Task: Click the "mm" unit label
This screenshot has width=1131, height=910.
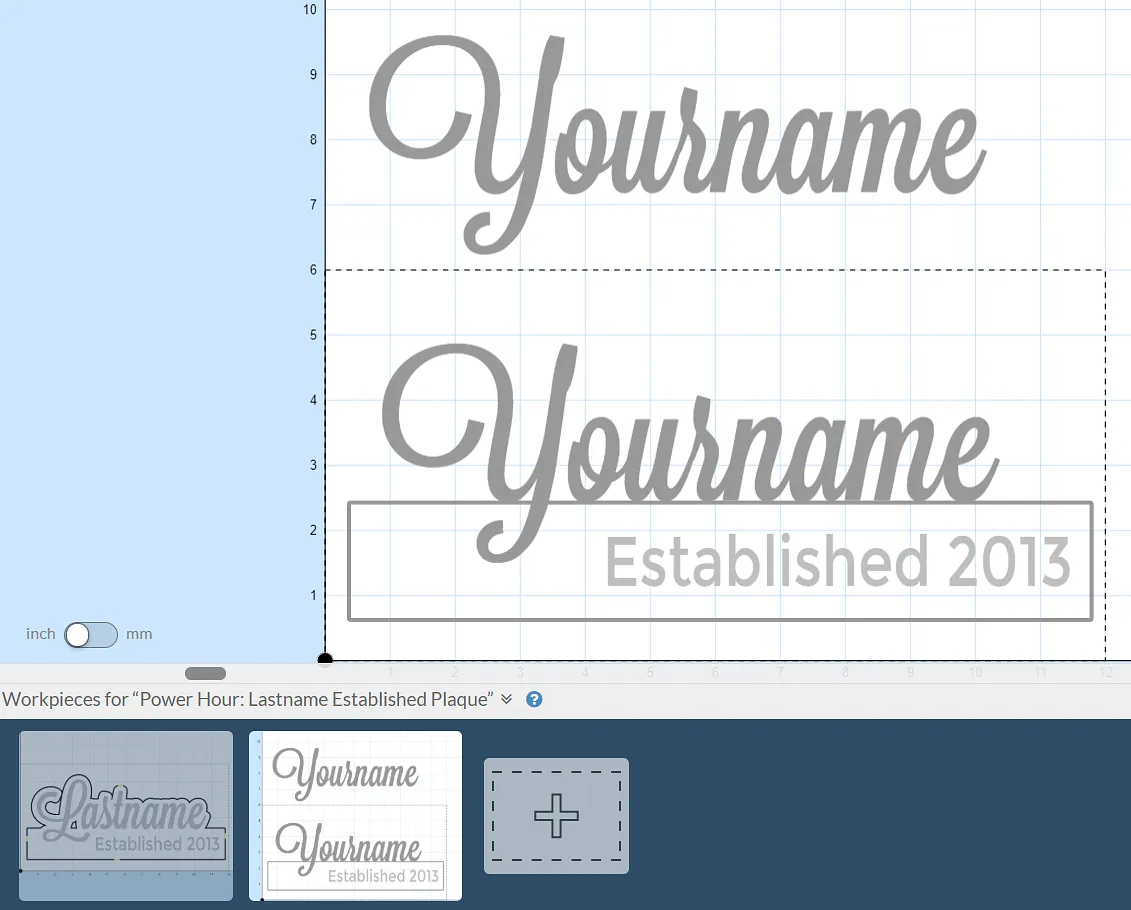Action: [139, 634]
